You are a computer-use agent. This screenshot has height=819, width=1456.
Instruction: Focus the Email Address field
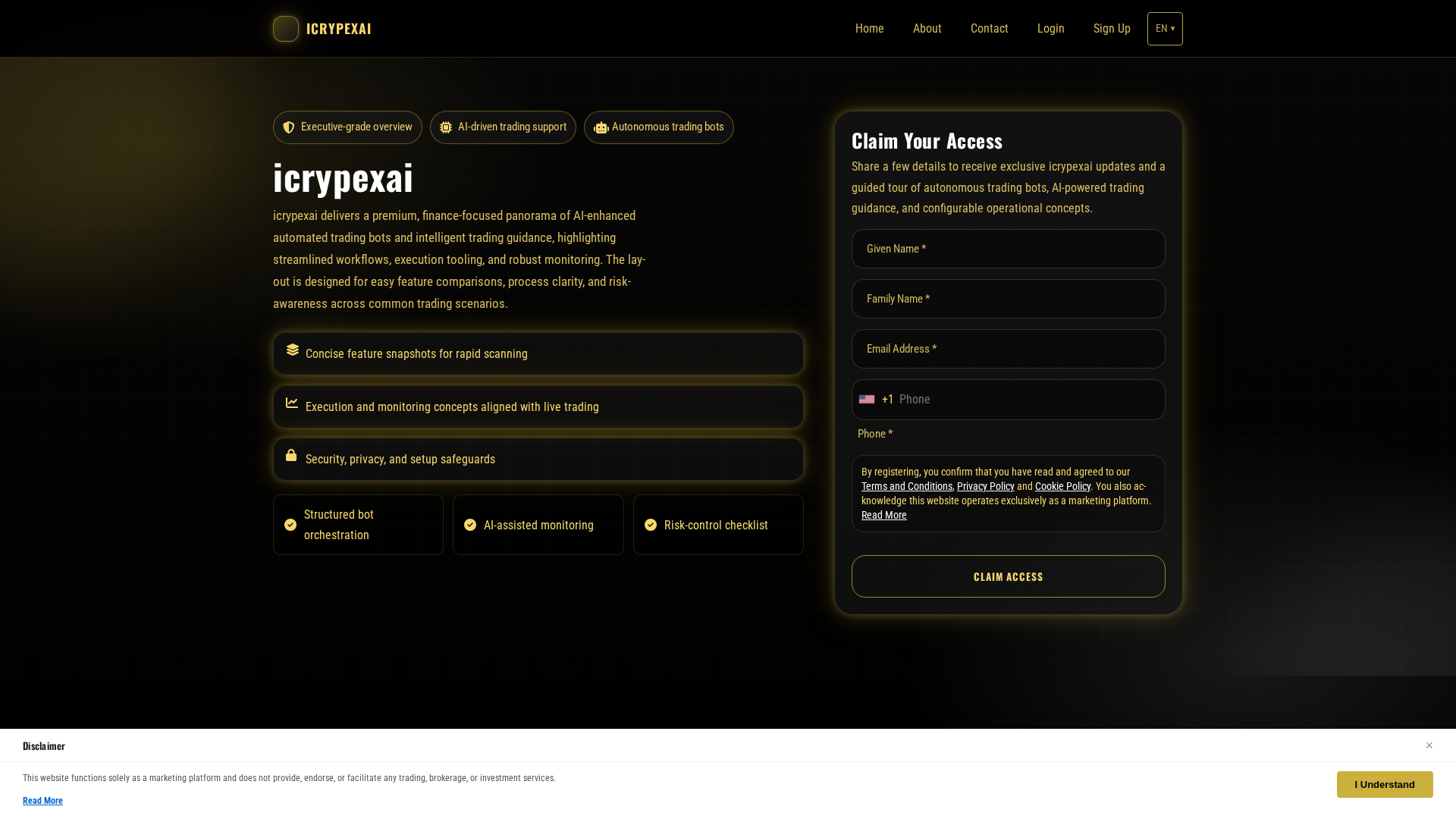click(1009, 349)
